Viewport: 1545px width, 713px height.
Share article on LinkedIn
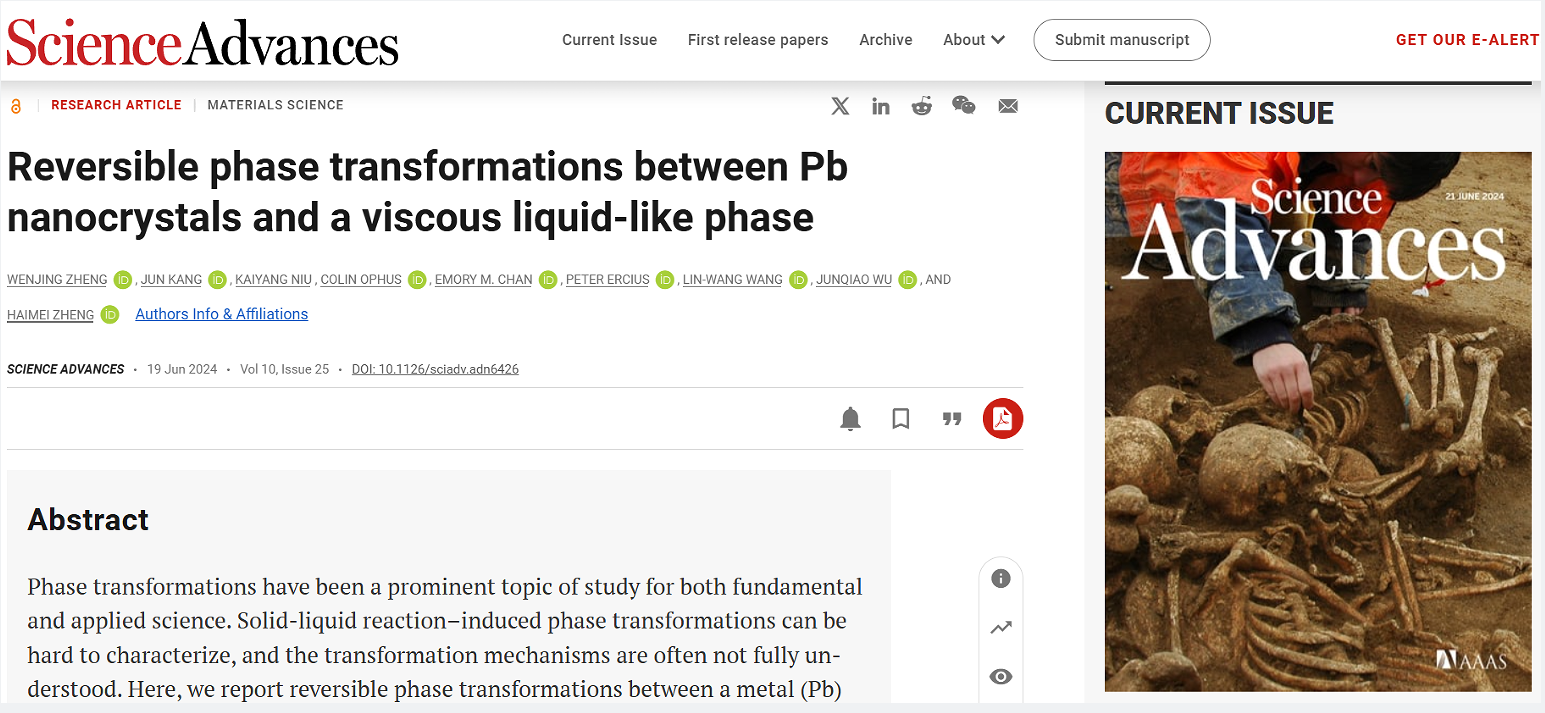coord(880,106)
